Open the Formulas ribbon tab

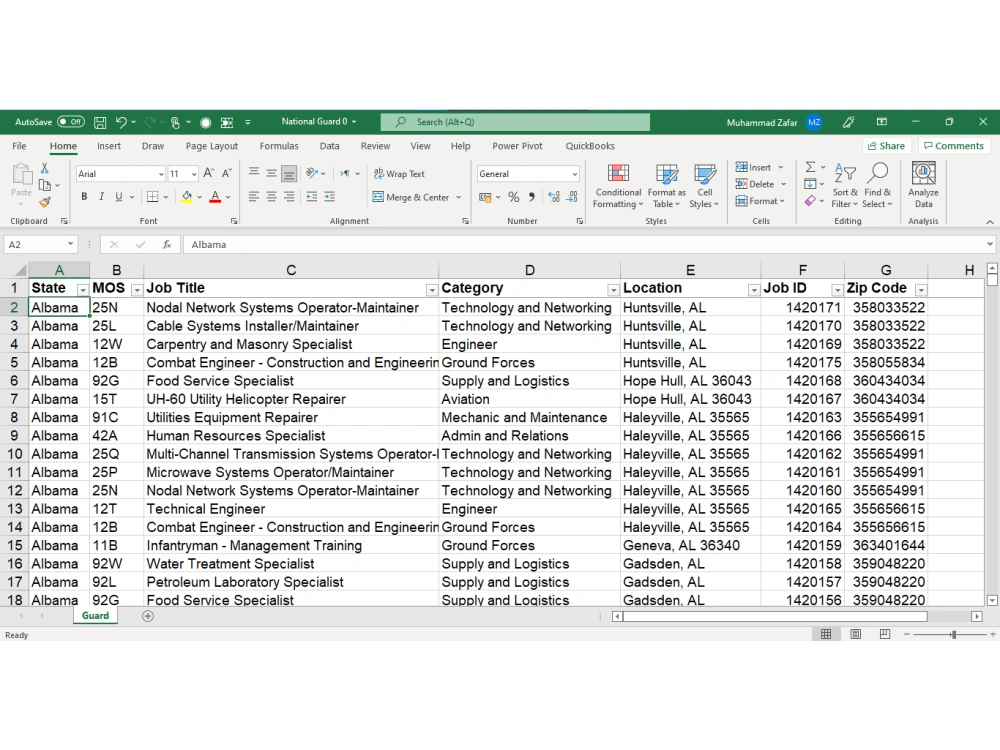click(x=279, y=146)
